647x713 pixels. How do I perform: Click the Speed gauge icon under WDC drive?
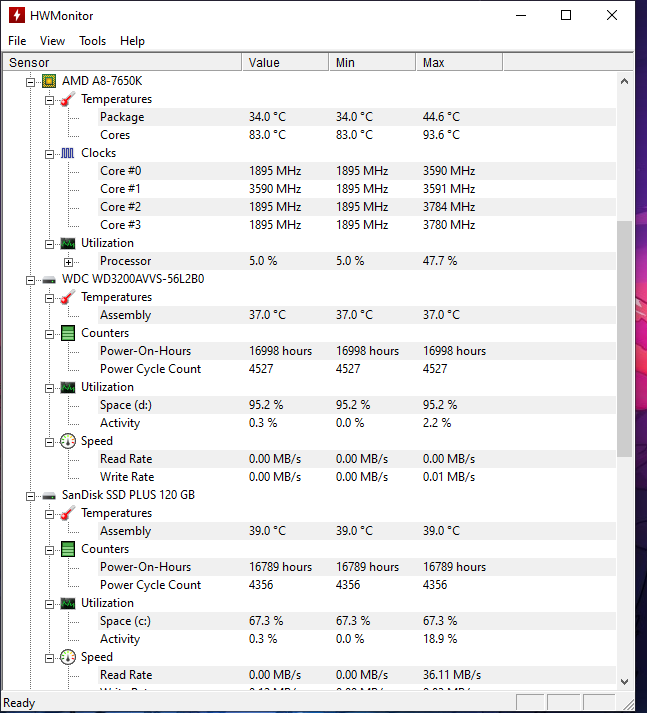click(67, 441)
